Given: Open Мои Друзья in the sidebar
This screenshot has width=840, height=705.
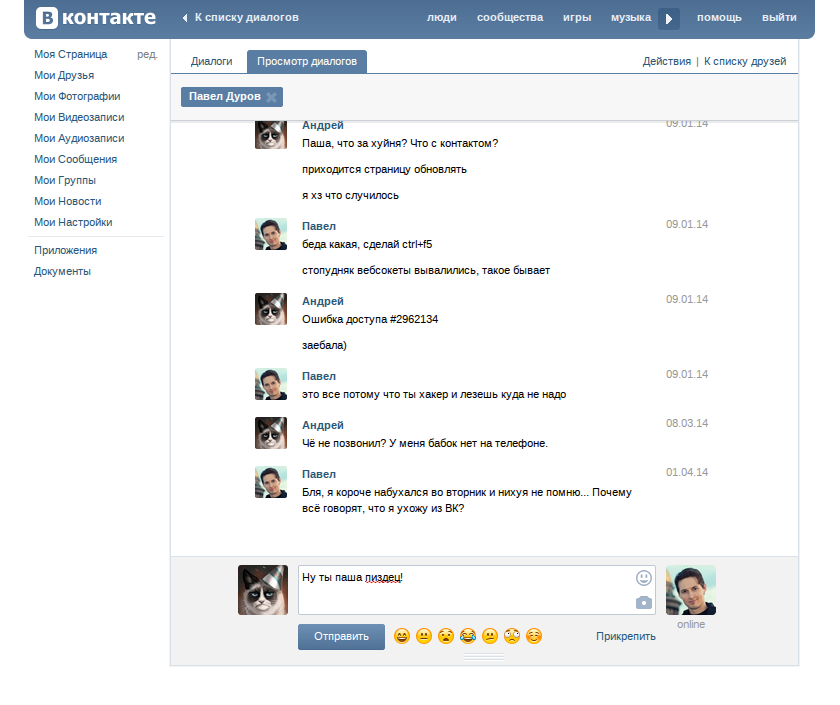Looking at the screenshot, I should (x=64, y=76).
